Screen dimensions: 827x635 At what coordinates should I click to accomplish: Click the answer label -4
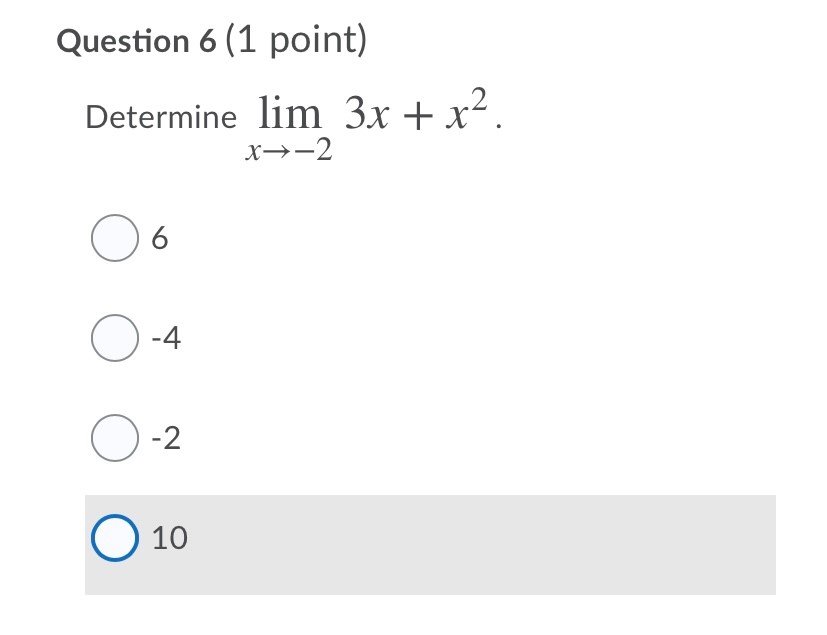166,338
